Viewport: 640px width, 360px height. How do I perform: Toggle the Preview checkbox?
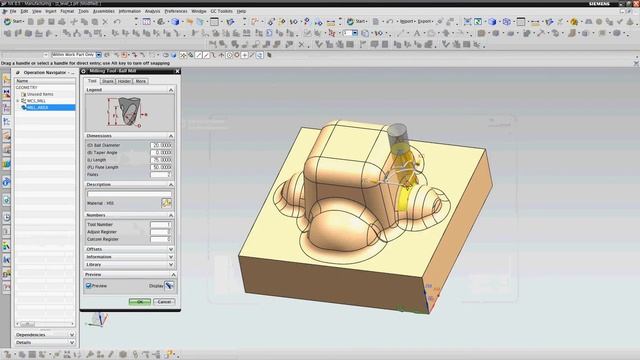(x=89, y=286)
